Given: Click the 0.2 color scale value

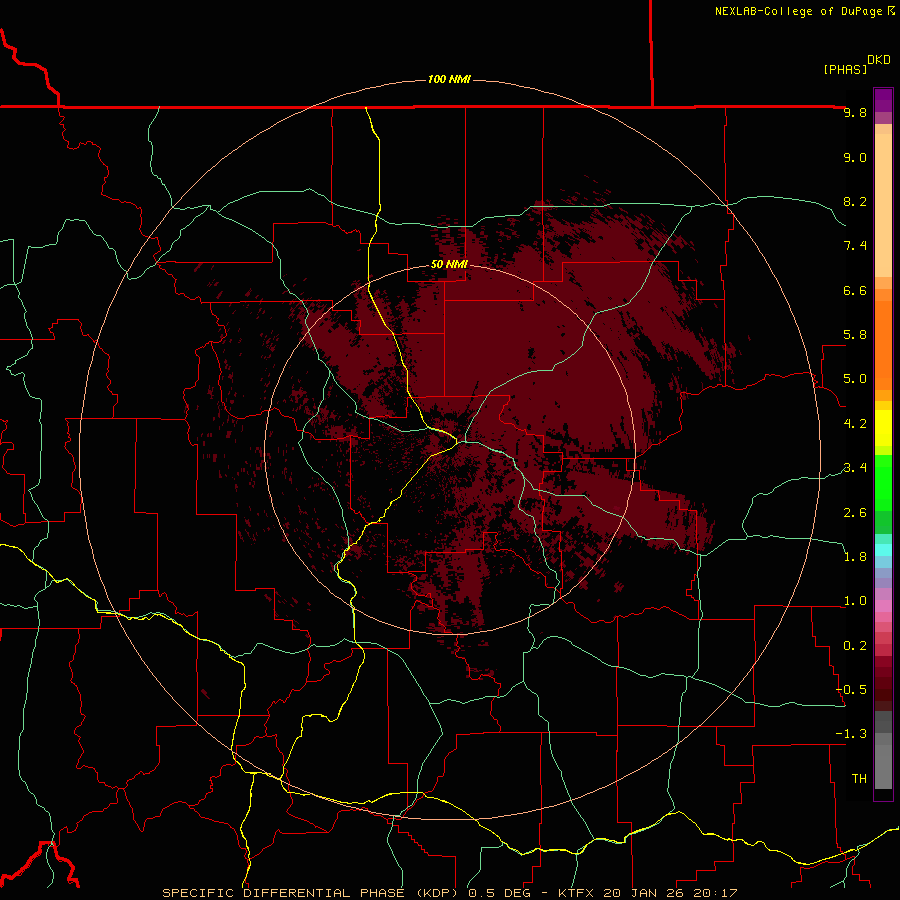Looking at the screenshot, I should tap(855, 646).
